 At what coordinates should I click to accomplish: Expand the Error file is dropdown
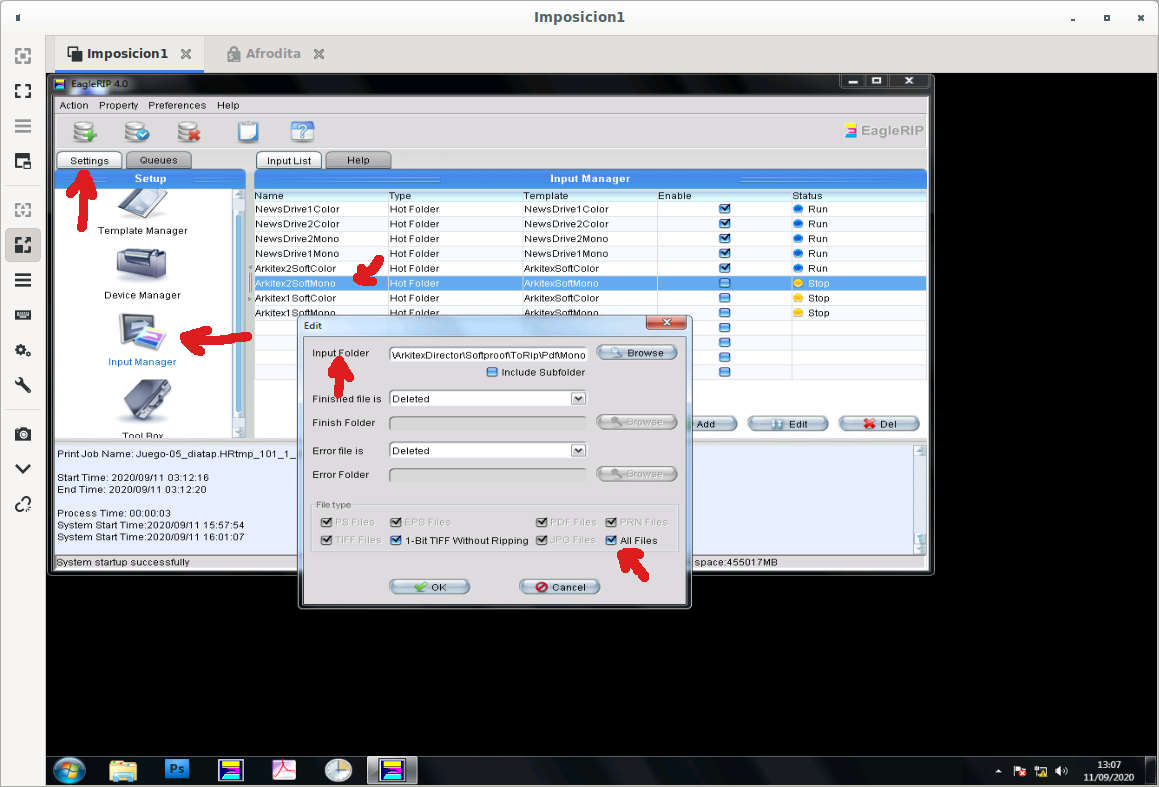tap(577, 450)
